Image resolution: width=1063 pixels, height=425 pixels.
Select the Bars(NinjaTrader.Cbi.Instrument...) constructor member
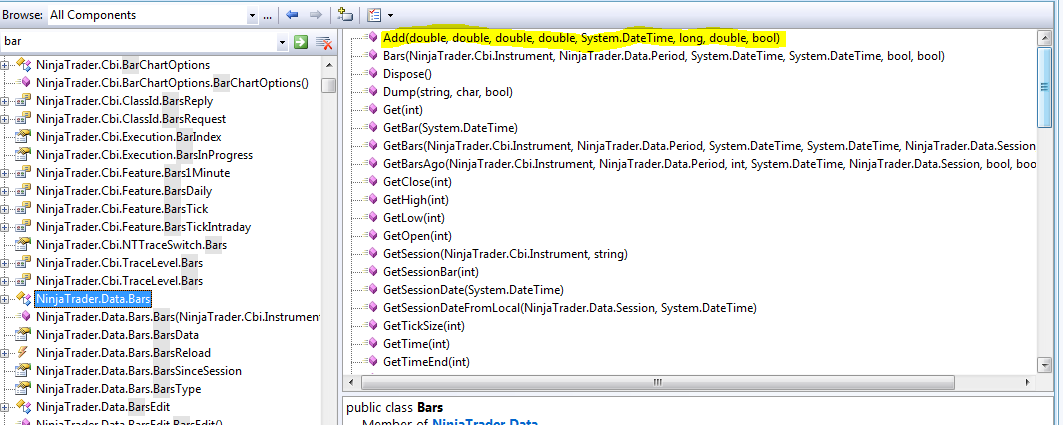point(664,56)
